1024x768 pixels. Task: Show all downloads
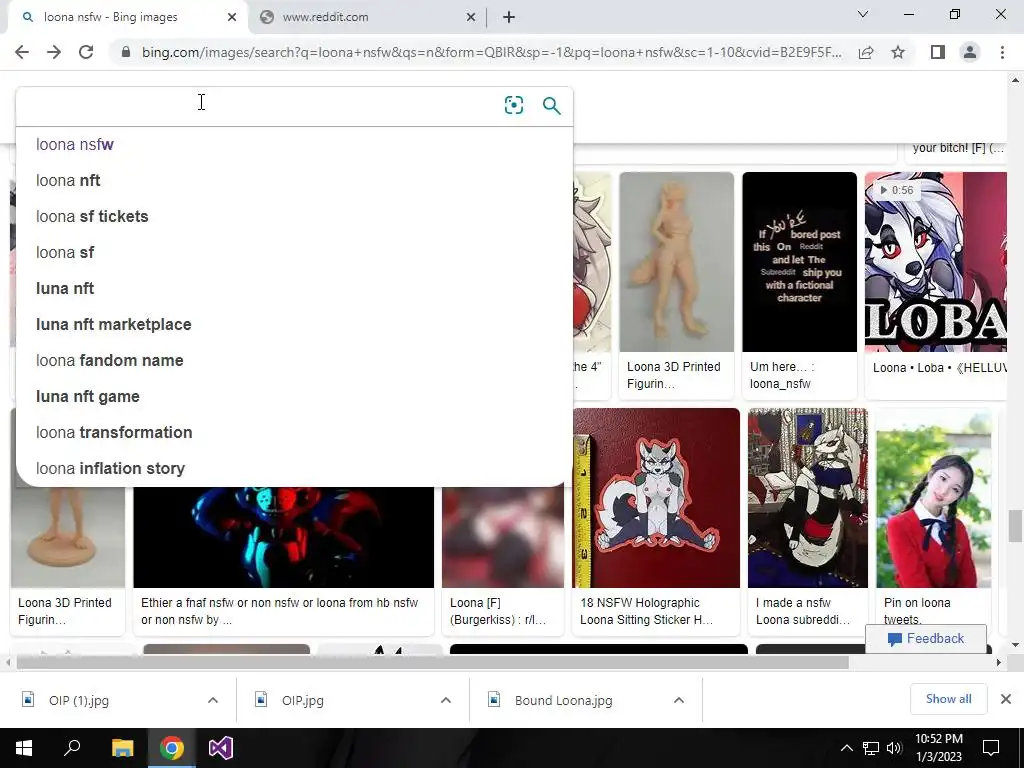[x=948, y=699]
